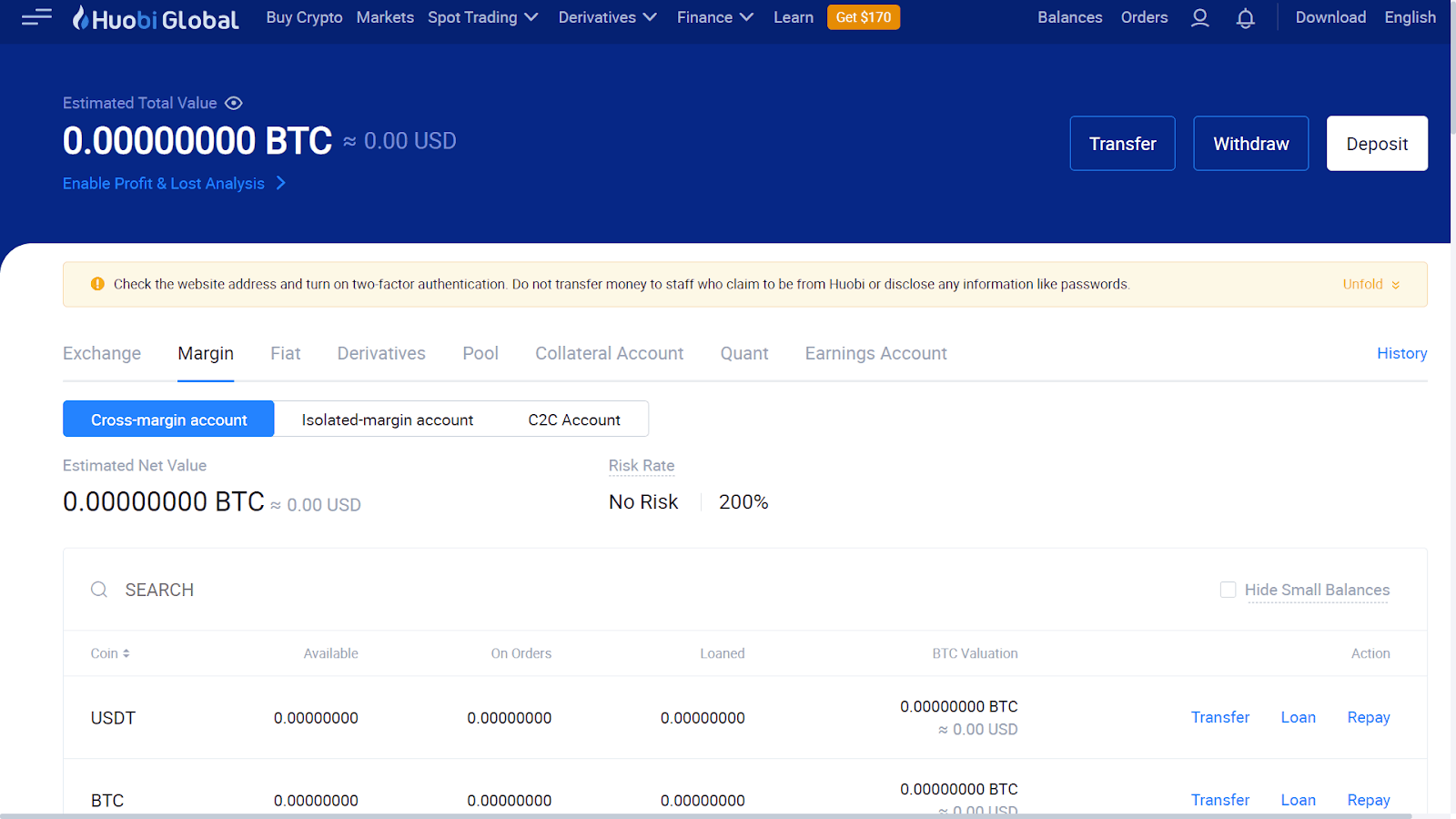Select Isolated-margin account
This screenshot has height=819, width=1456.
(388, 420)
